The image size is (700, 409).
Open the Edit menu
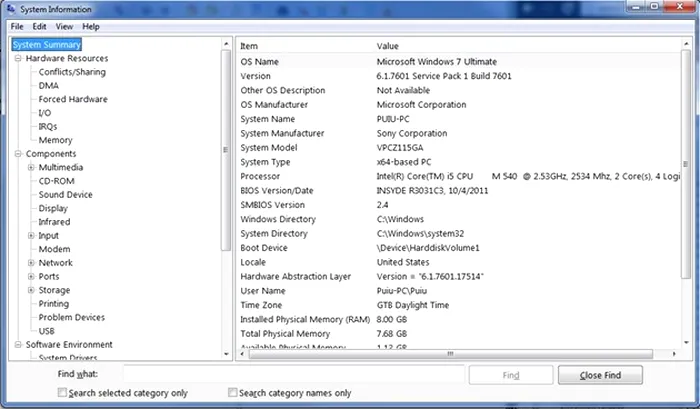click(39, 26)
